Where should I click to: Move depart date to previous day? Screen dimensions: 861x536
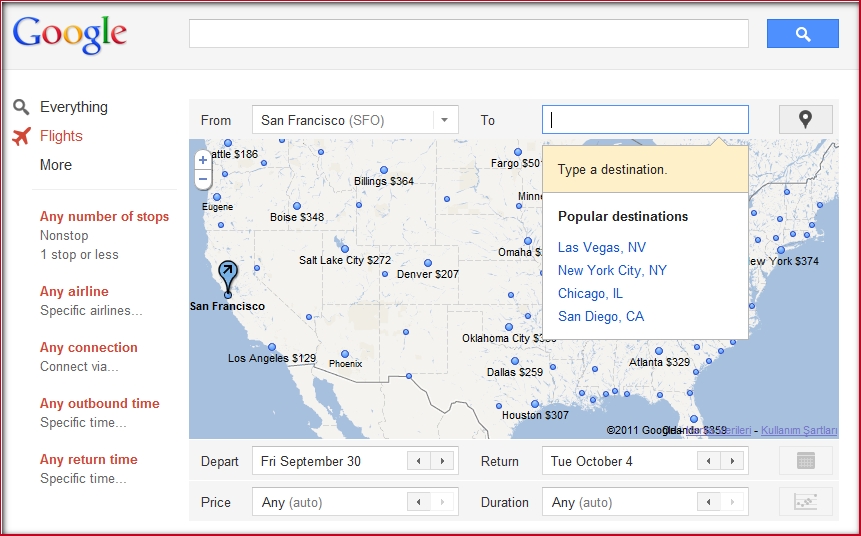[419, 461]
